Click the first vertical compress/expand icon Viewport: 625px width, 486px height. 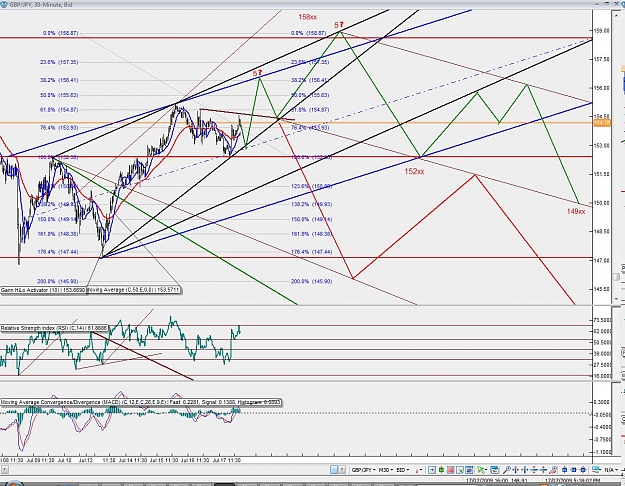click(x=534, y=470)
